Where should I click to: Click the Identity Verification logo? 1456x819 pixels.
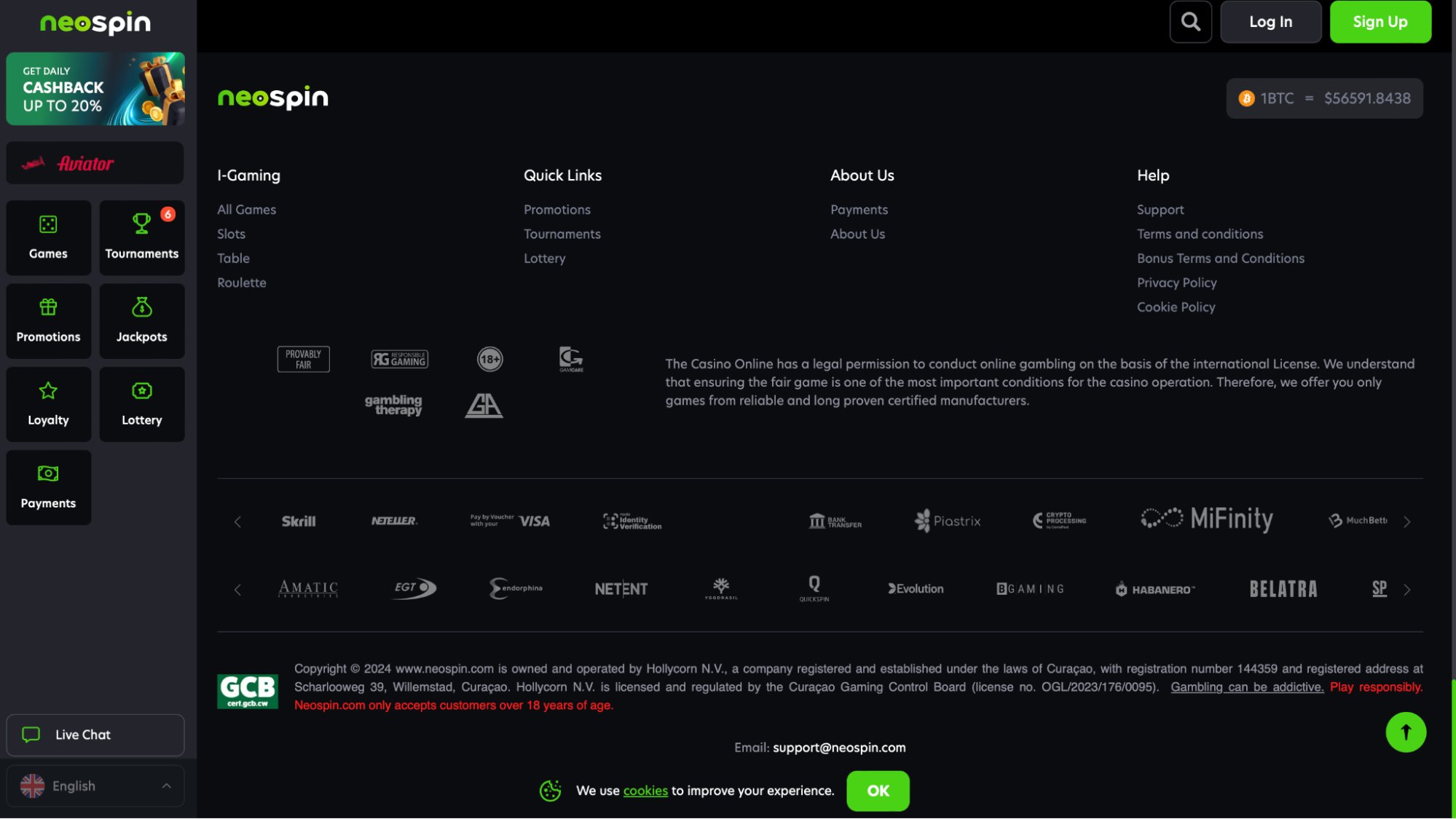click(x=632, y=521)
